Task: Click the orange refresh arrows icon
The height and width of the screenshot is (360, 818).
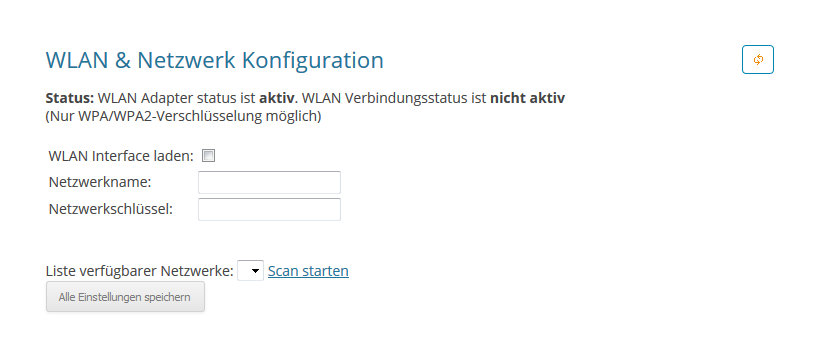Action: (x=757, y=59)
